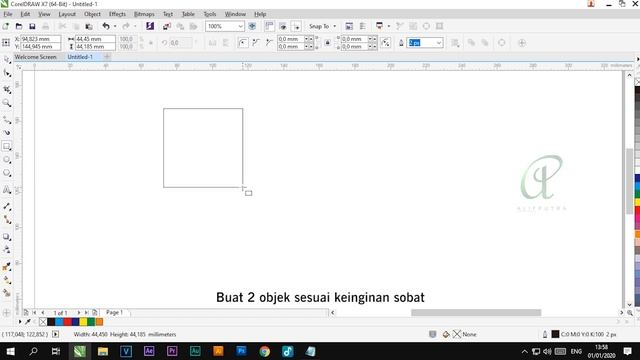Pick the black swatch in document palette
Image resolution: width=640 pixels, height=360 pixels.
51,322
